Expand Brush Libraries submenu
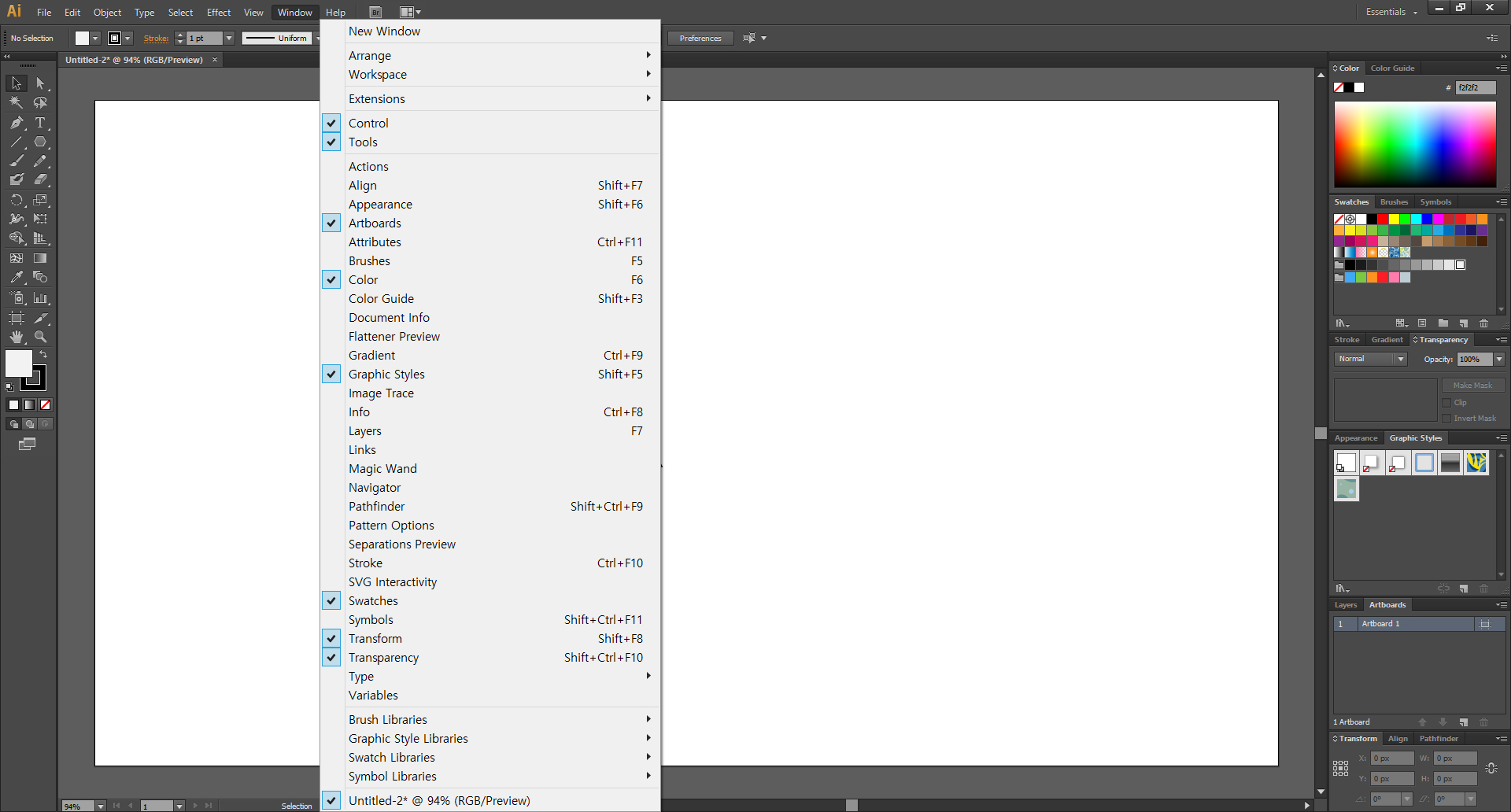 [490, 720]
